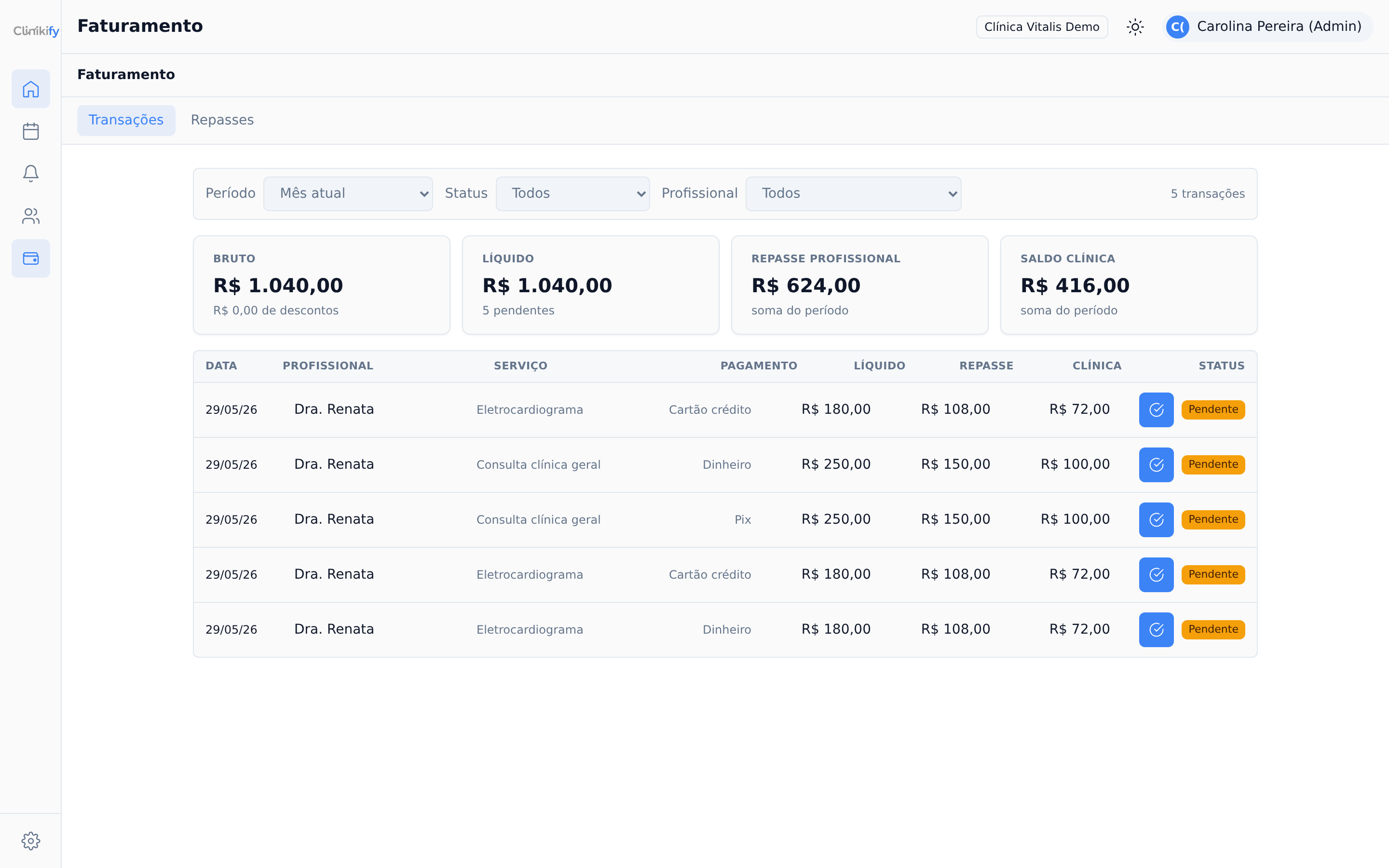
Task: Expand the Status filter dropdown
Action: pos(572,193)
